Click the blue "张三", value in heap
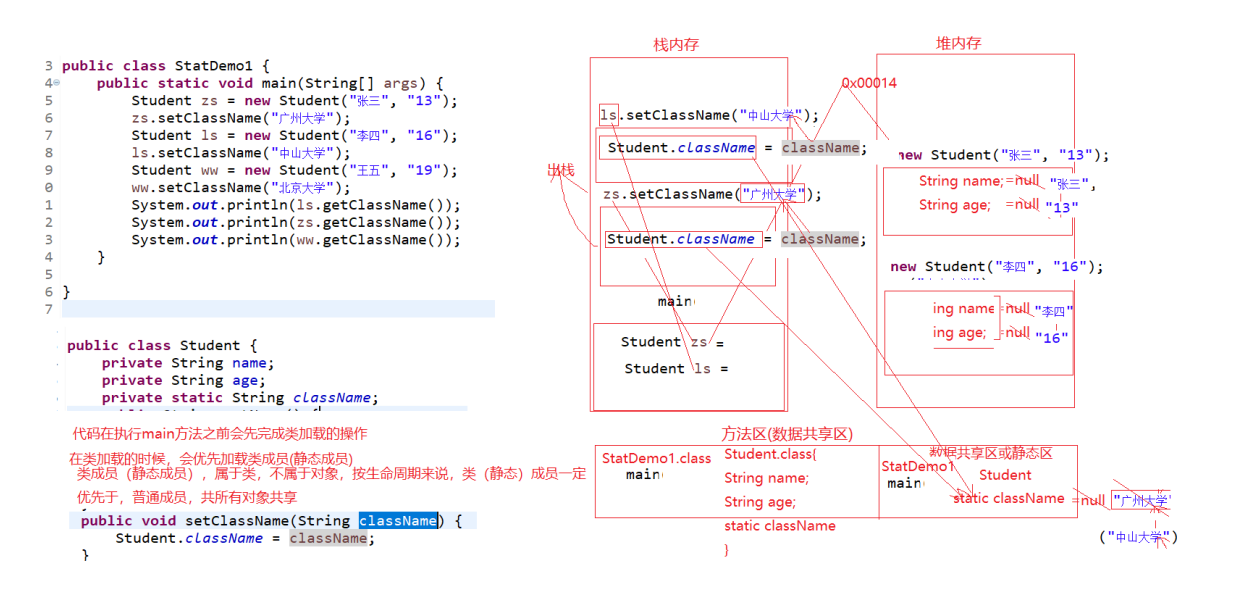The width and height of the screenshot is (1236, 602). click(x=1073, y=184)
